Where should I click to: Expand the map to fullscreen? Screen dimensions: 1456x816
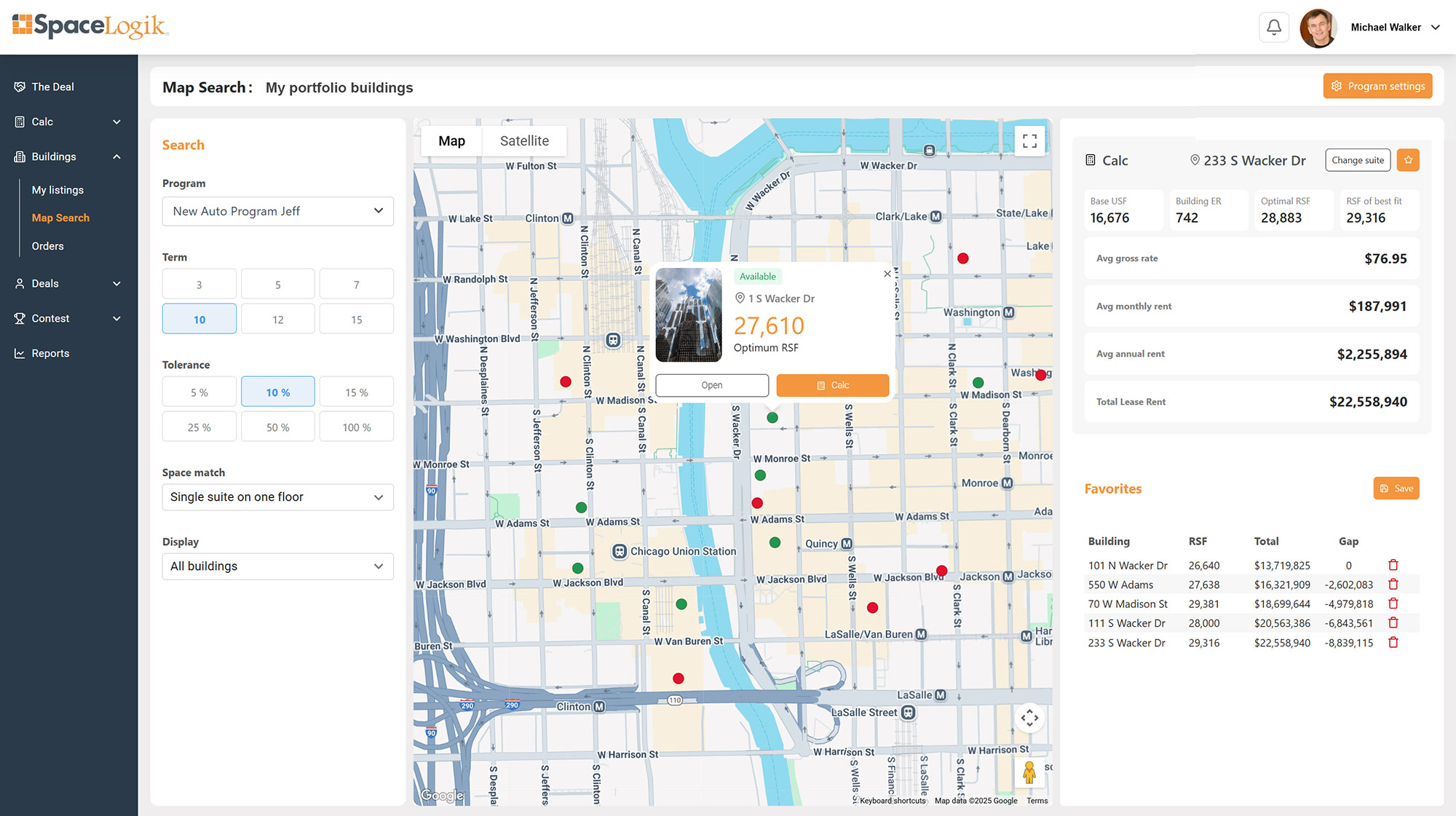coord(1029,140)
